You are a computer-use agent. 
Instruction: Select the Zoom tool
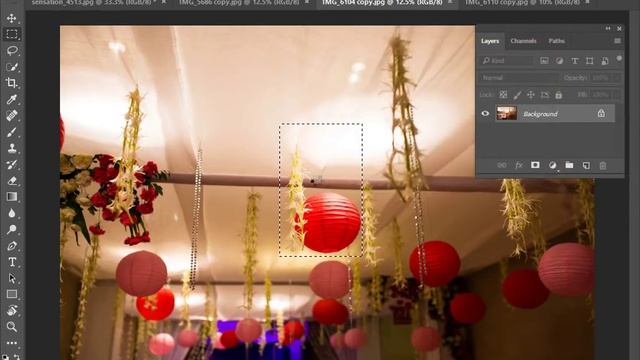(x=11, y=327)
